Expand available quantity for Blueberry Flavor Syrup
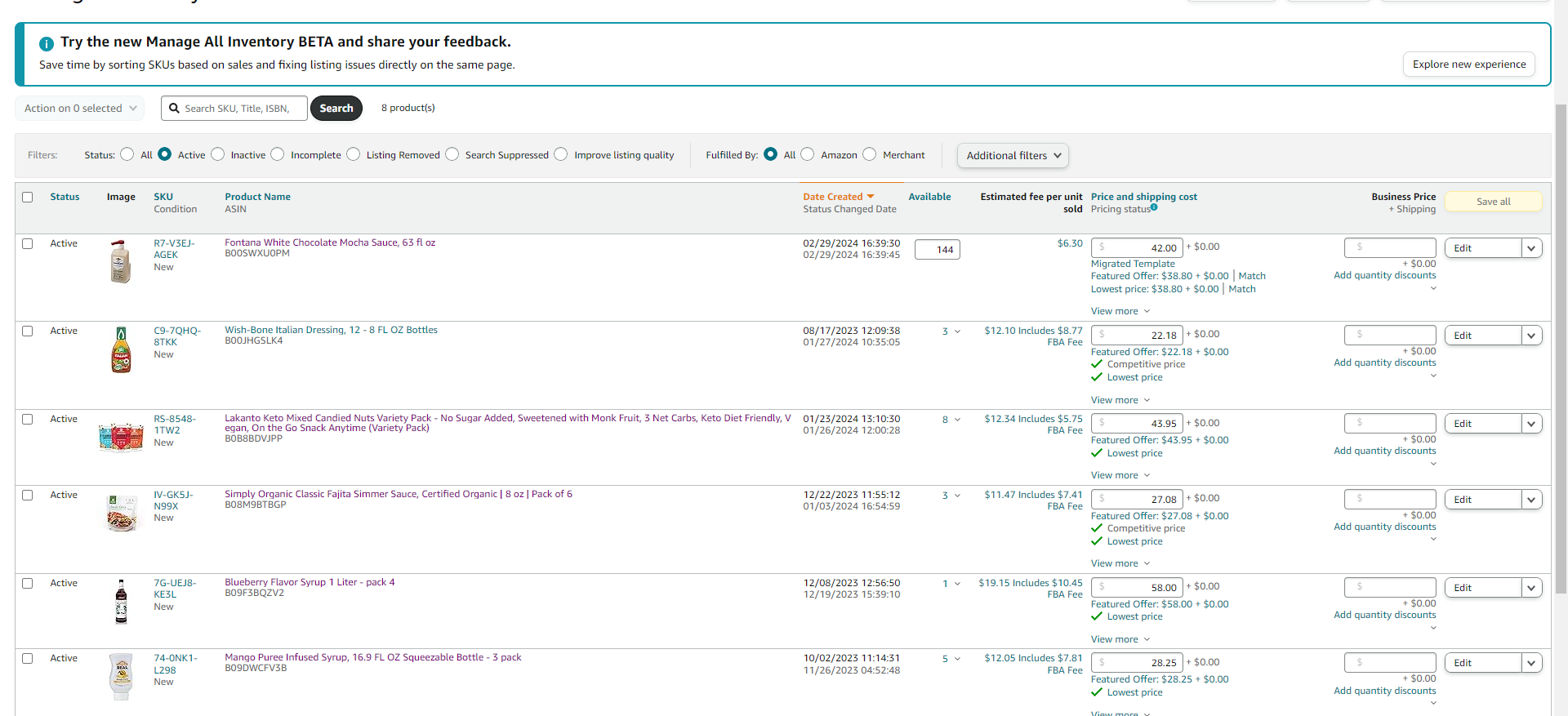The width and height of the screenshot is (1568, 716). click(957, 584)
